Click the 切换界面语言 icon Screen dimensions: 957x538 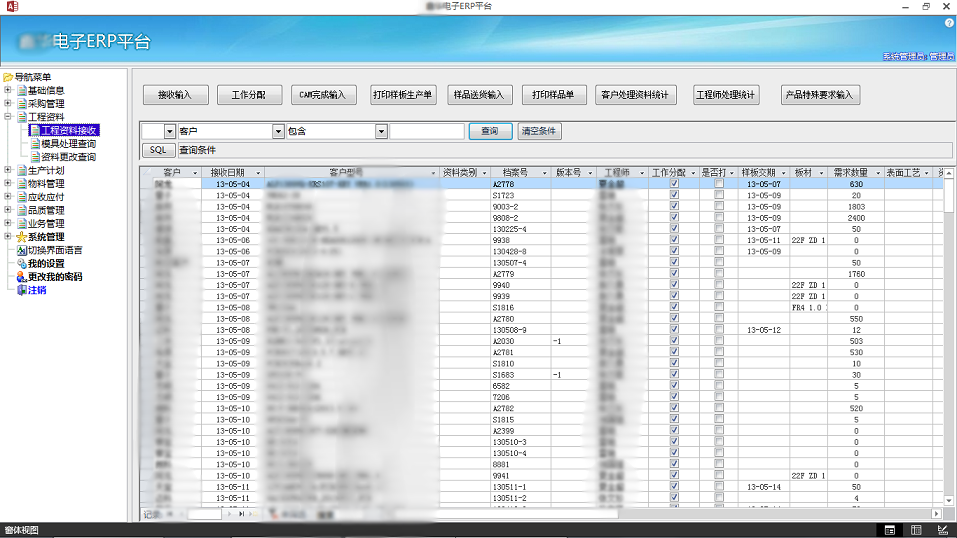pos(22,250)
